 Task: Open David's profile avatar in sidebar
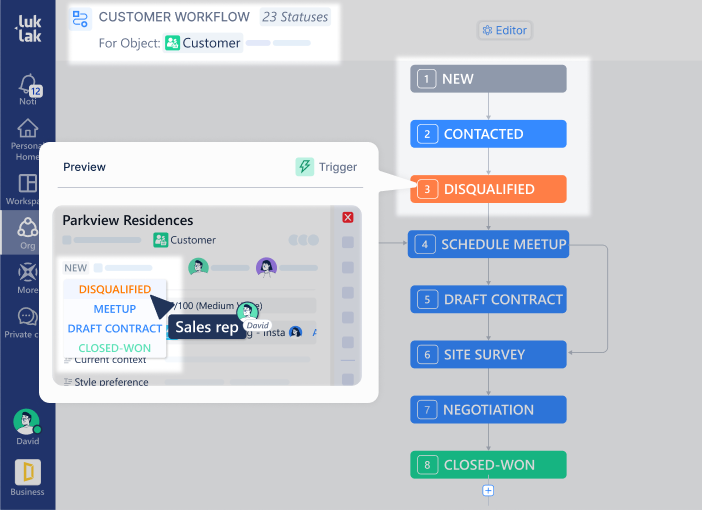click(27, 422)
